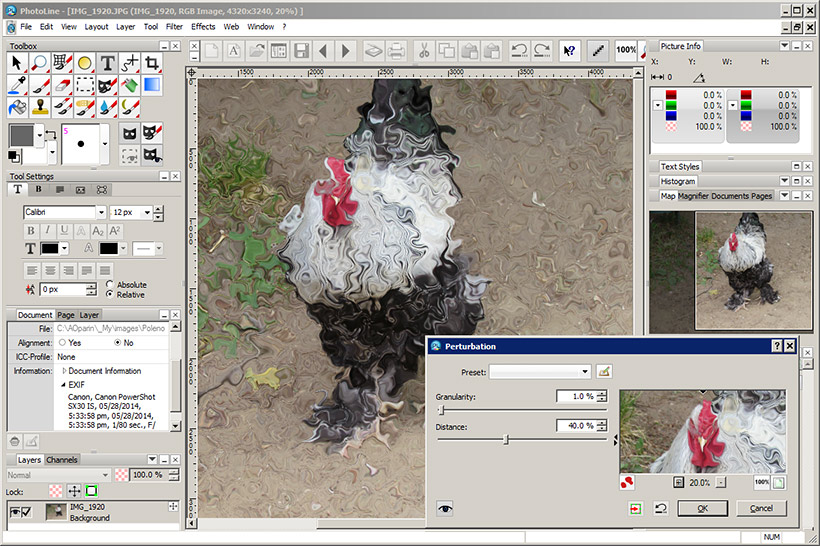The image size is (820, 546).
Task: Click the Save floppy disk toolbar icon
Action: click(301, 51)
